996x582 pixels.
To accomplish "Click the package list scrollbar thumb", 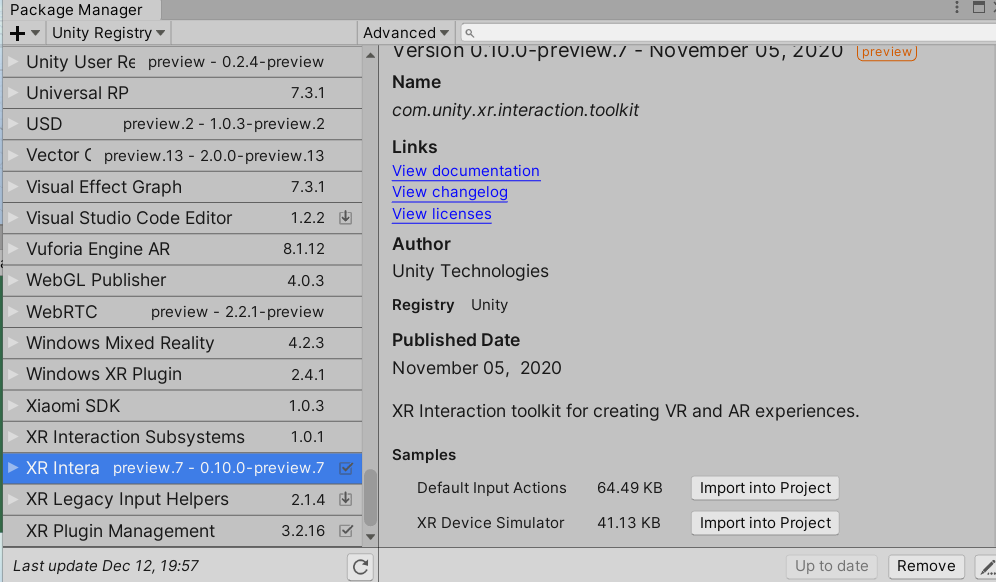I will point(370,498).
